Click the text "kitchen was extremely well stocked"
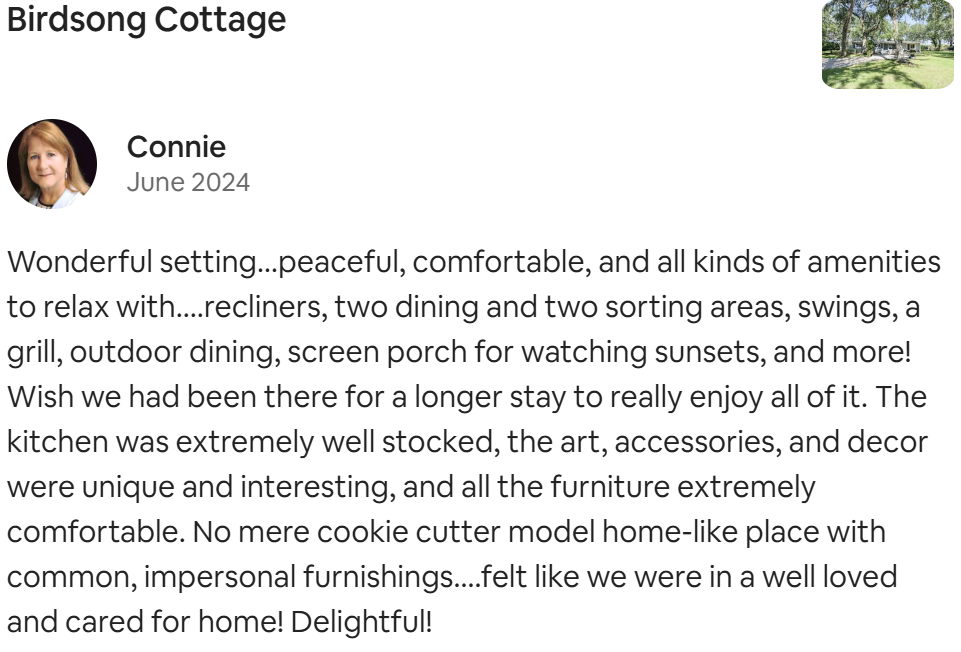 tap(250, 442)
